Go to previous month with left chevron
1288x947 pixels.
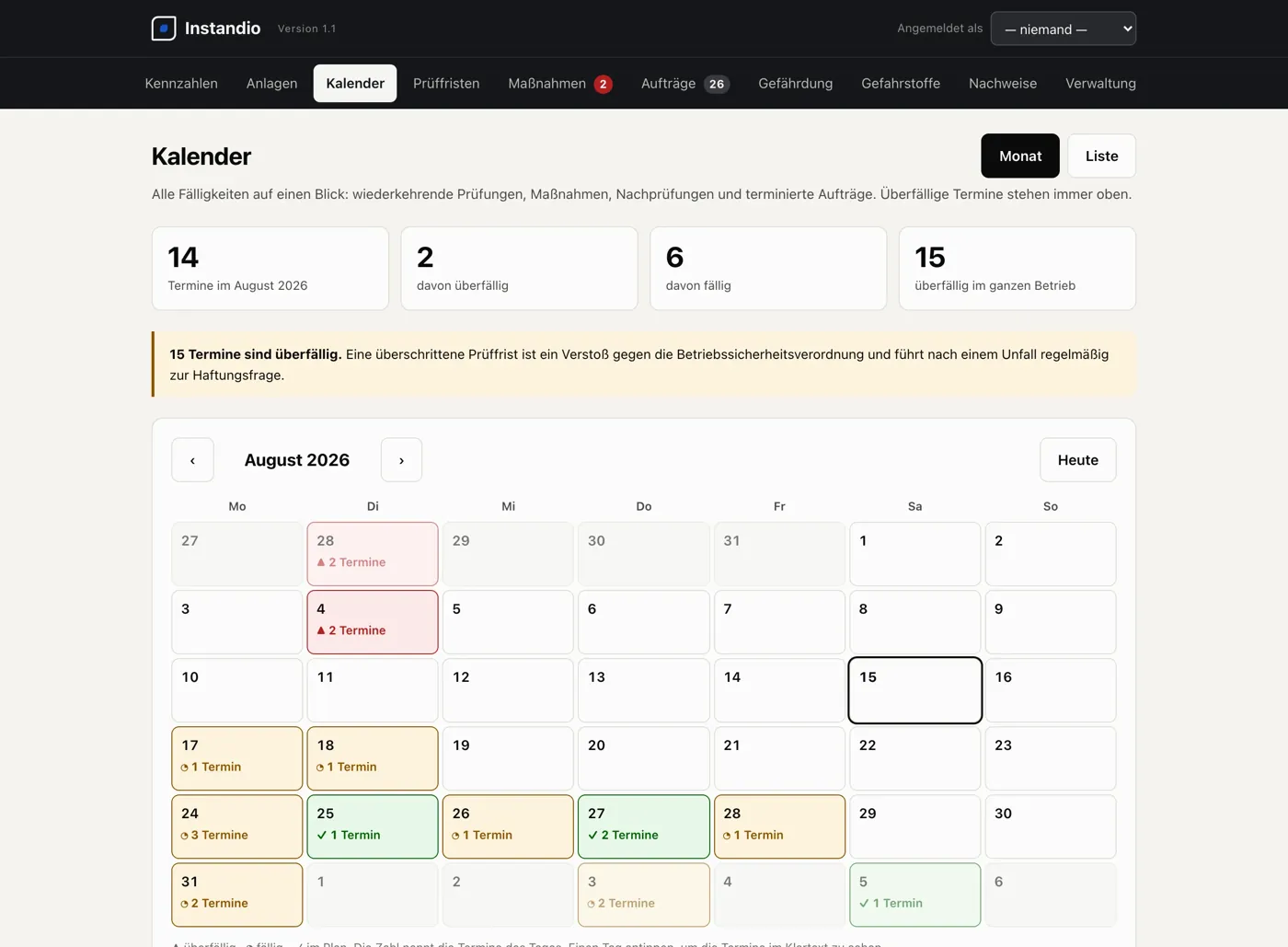point(192,460)
